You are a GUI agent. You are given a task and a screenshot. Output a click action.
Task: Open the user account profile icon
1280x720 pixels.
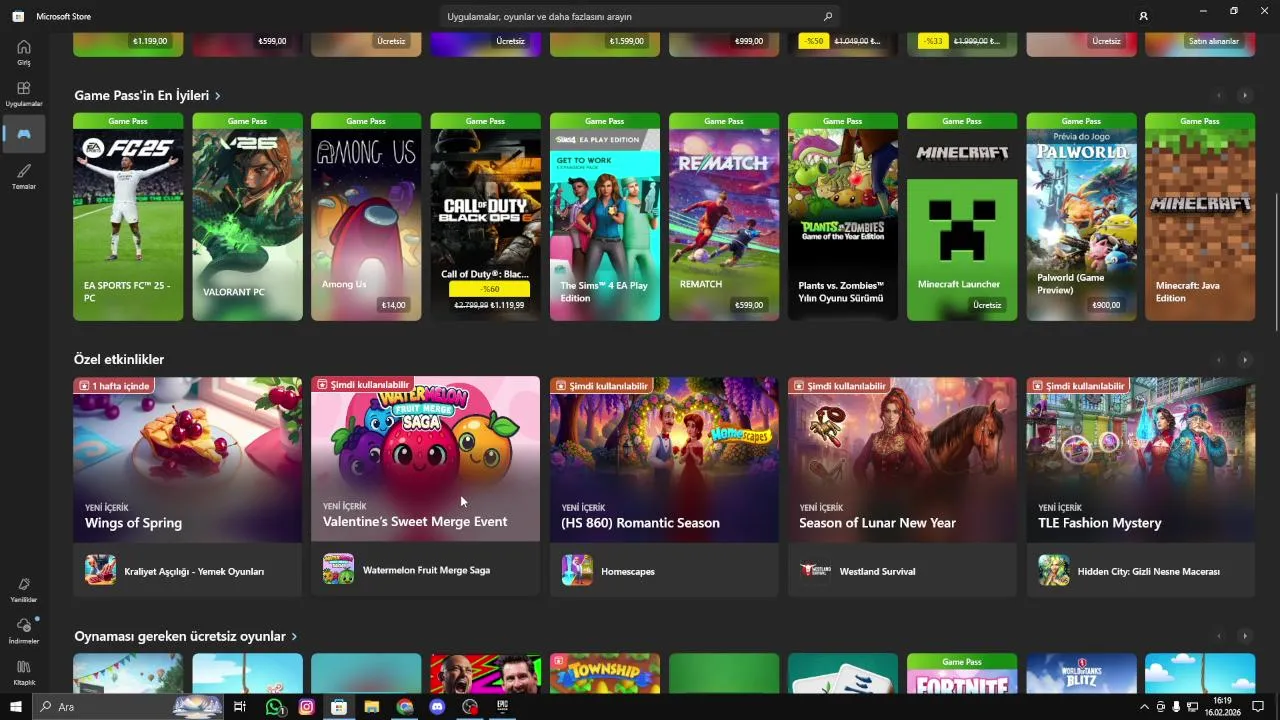pos(1143,16)
